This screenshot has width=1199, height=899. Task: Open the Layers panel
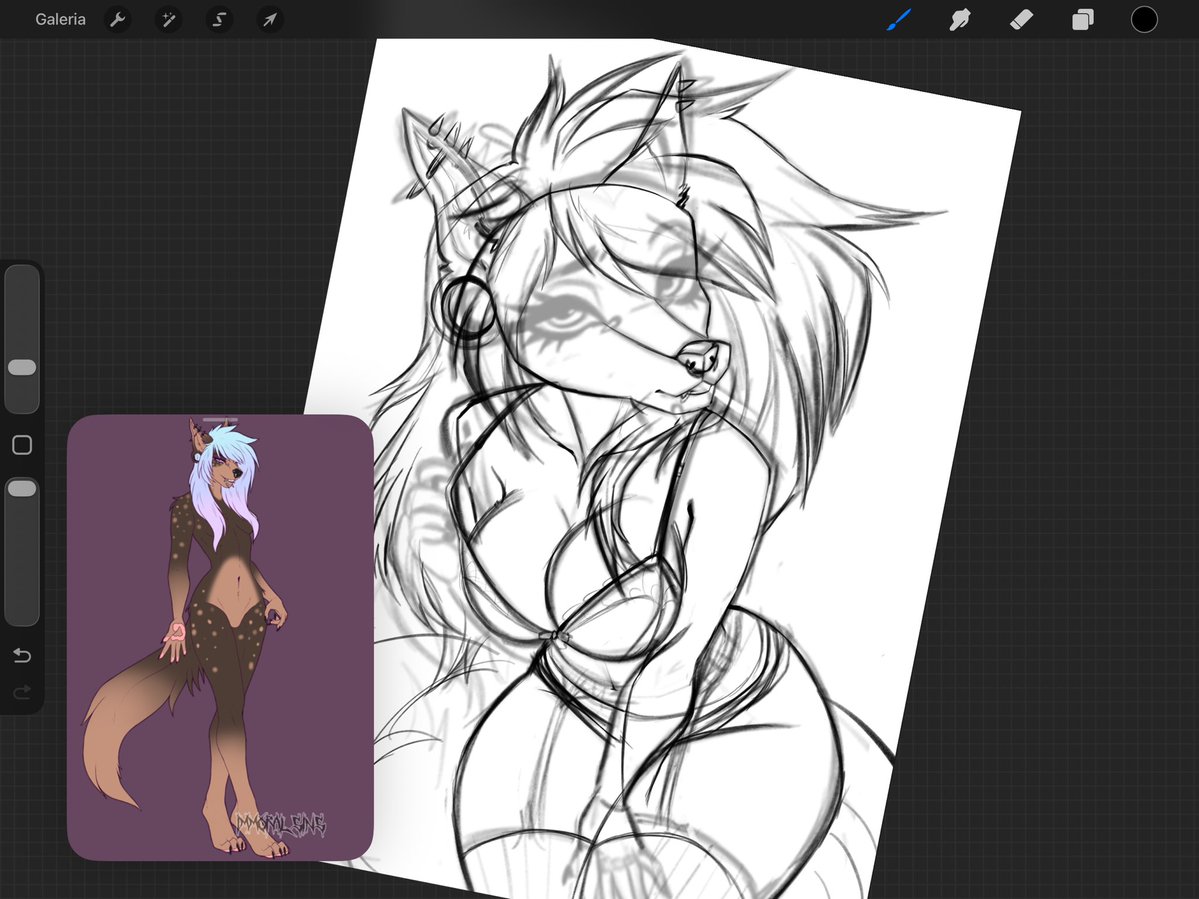1083,19
